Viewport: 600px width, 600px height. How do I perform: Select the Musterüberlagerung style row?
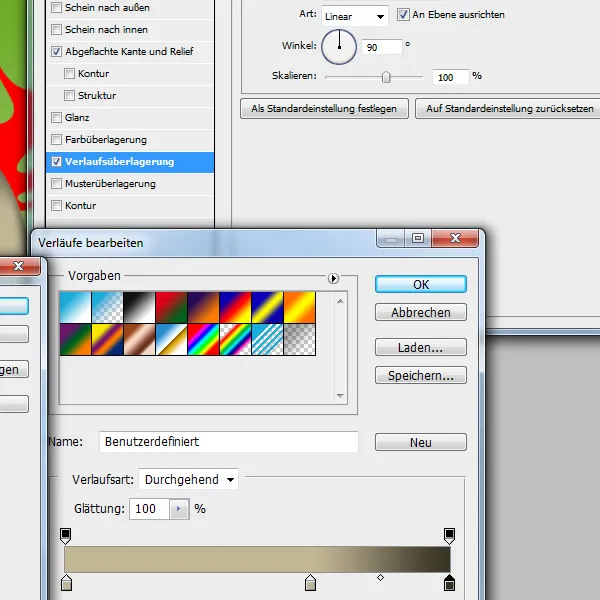click(130, 184)
